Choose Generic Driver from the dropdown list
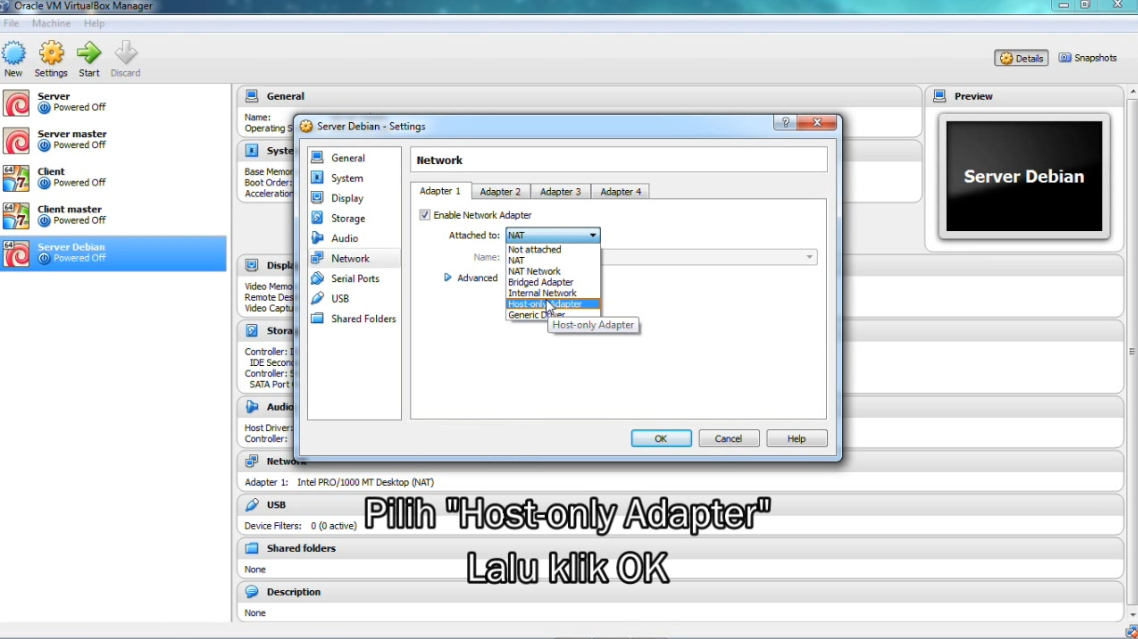 553,314
